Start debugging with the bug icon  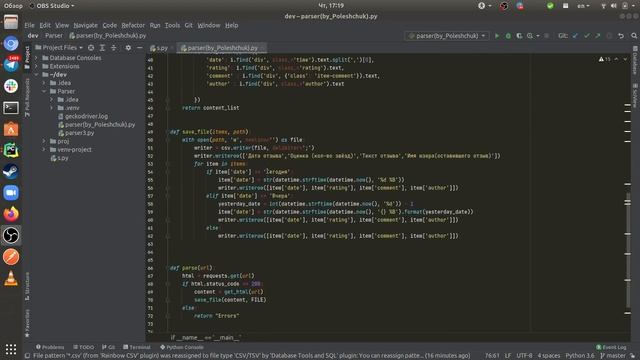508,36
